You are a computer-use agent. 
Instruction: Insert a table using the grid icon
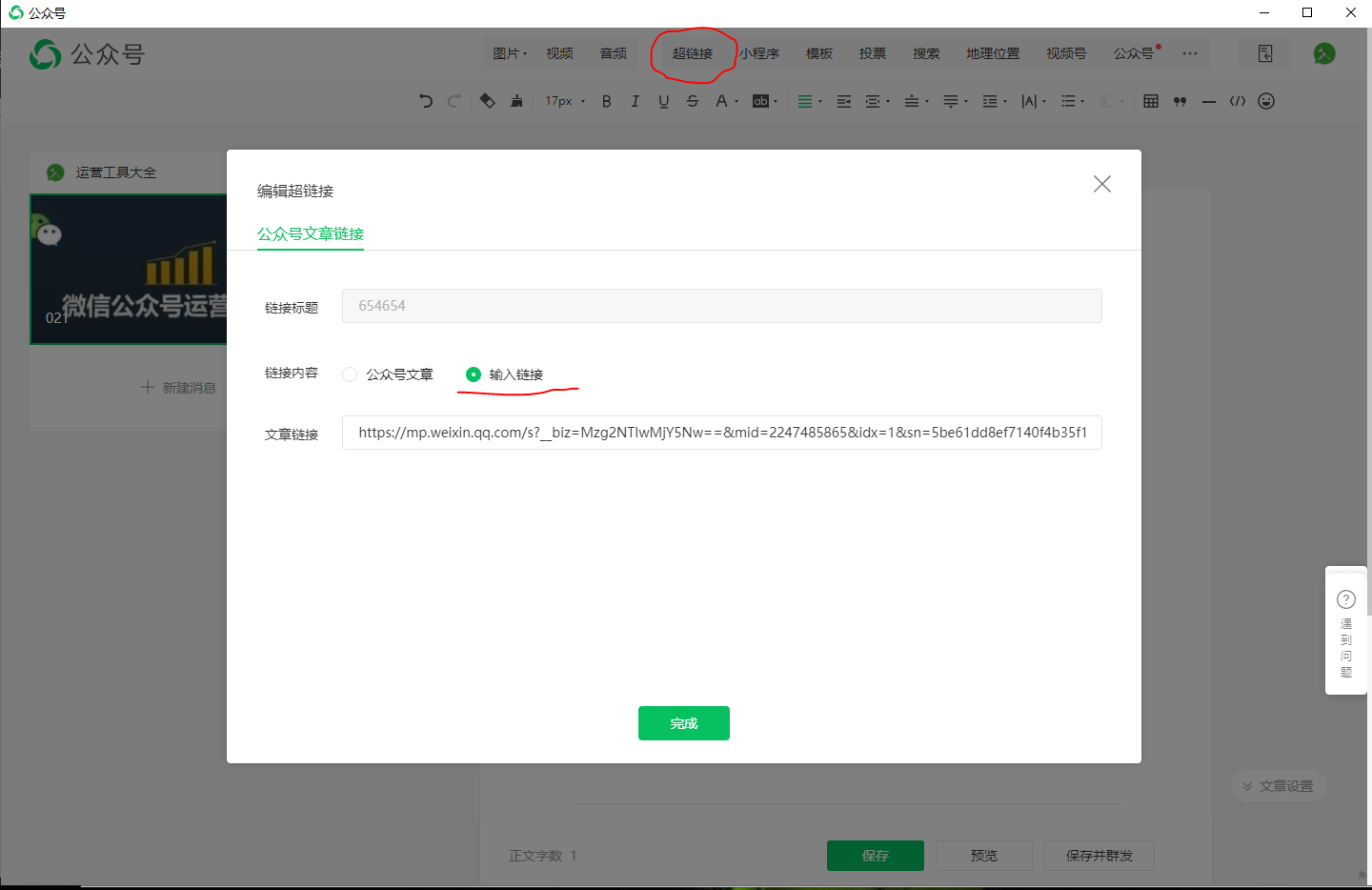[x=1151, y=101]
